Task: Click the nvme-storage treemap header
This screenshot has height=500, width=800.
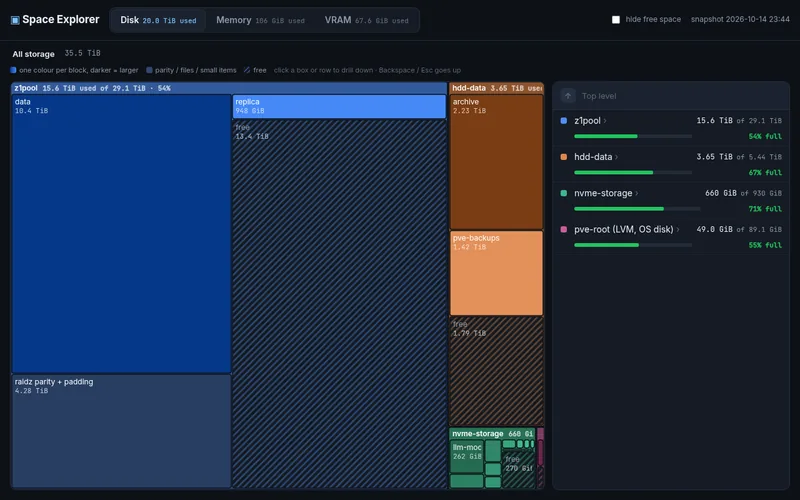Action: pyautogui.click(x=492, y=434)
